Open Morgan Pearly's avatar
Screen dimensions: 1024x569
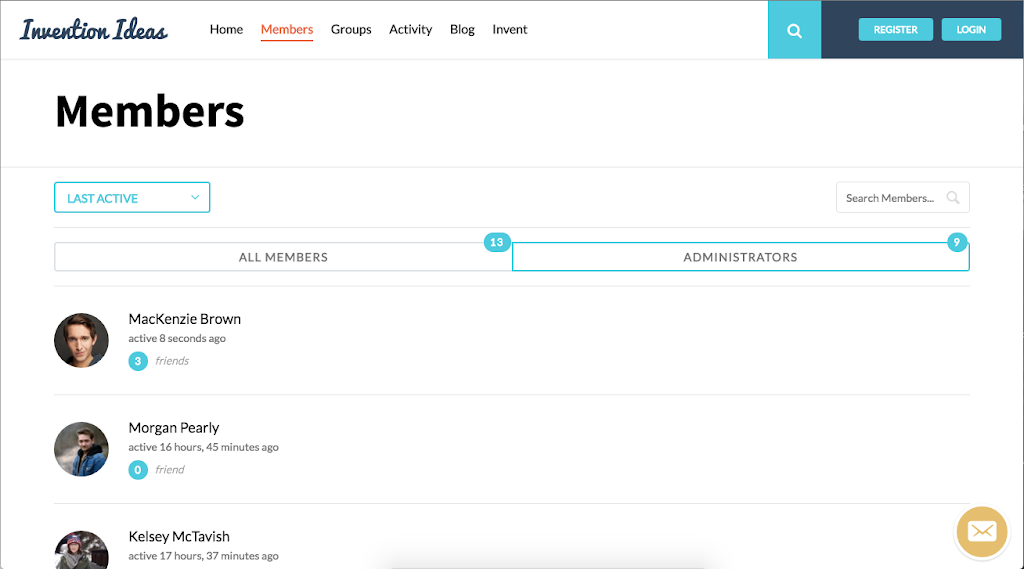coord(81,449)
